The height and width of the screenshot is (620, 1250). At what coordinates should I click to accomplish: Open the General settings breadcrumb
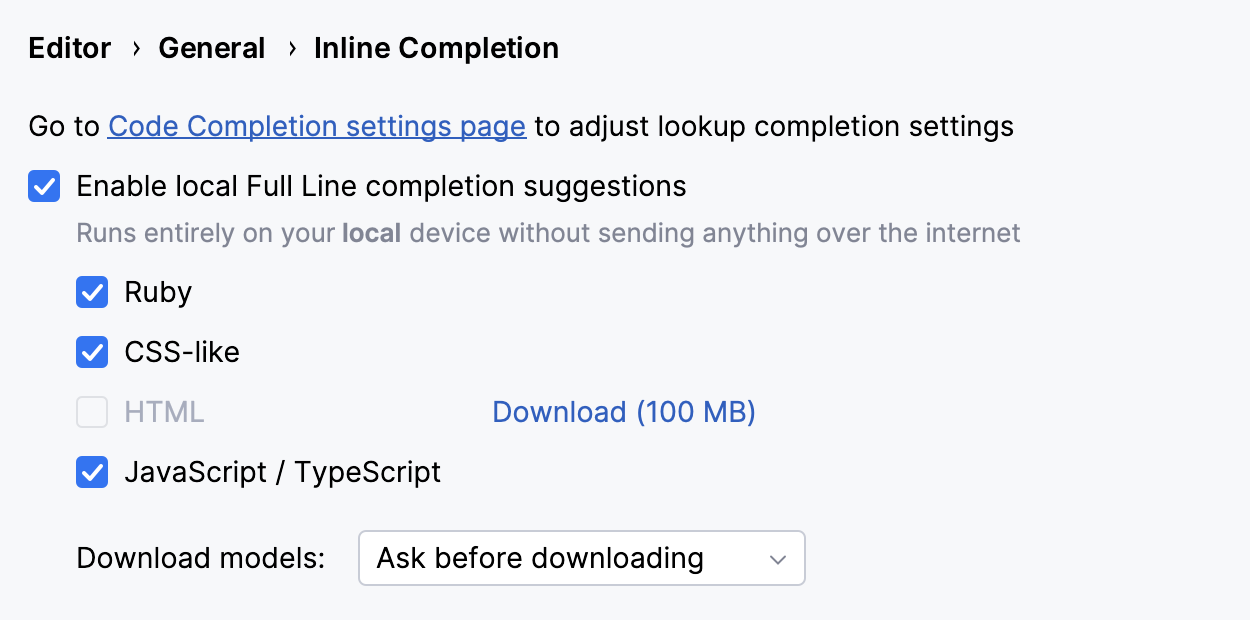coord(212,47)
